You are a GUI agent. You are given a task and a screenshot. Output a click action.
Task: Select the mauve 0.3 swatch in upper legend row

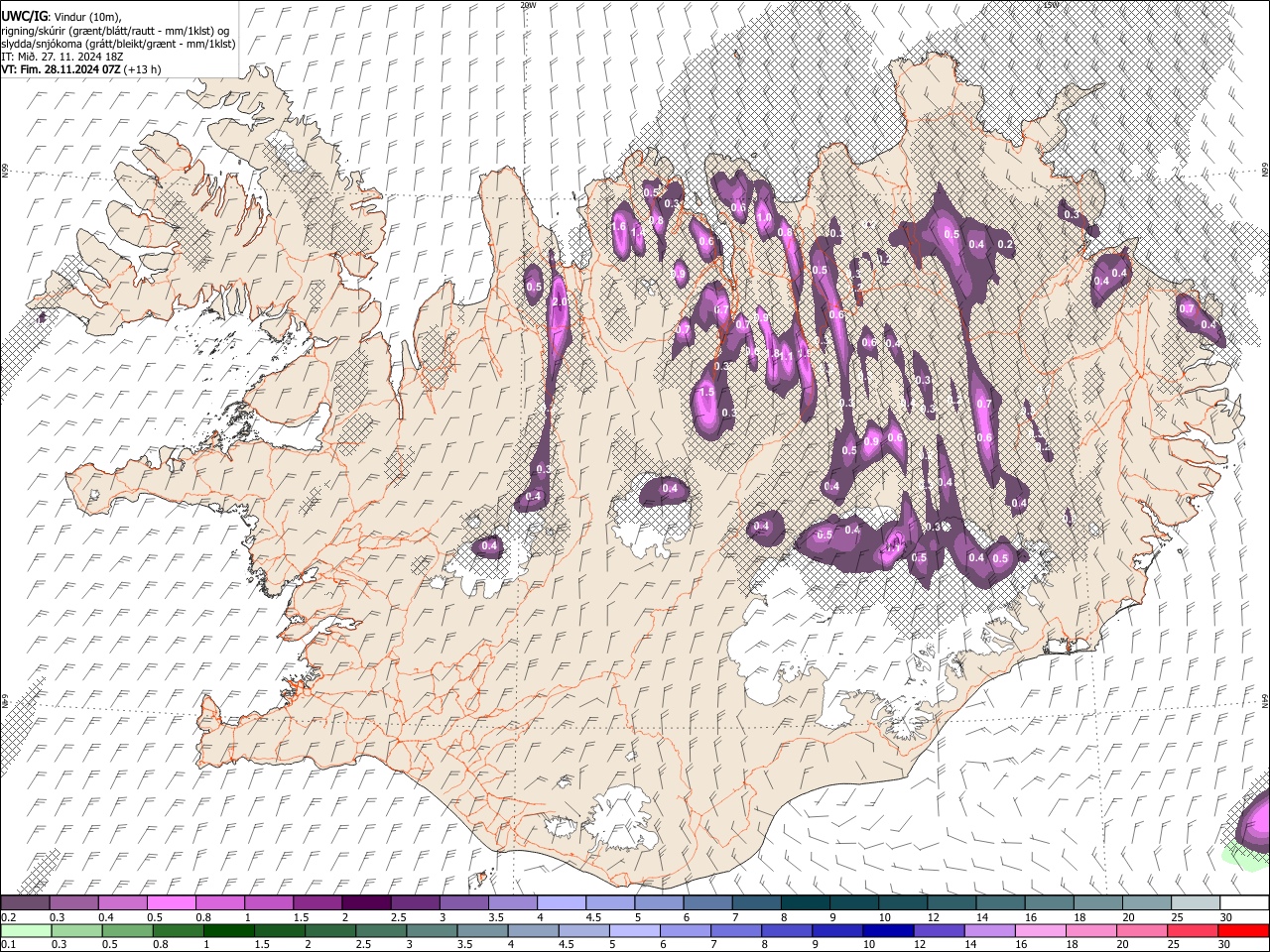tap(74, 903)
